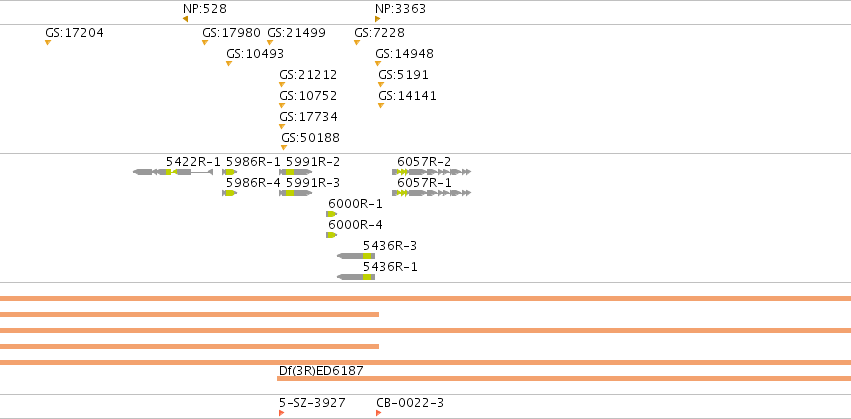
Task: Select the Df(3R)ED6187 deficiency bar
Action: coord(564,378)
